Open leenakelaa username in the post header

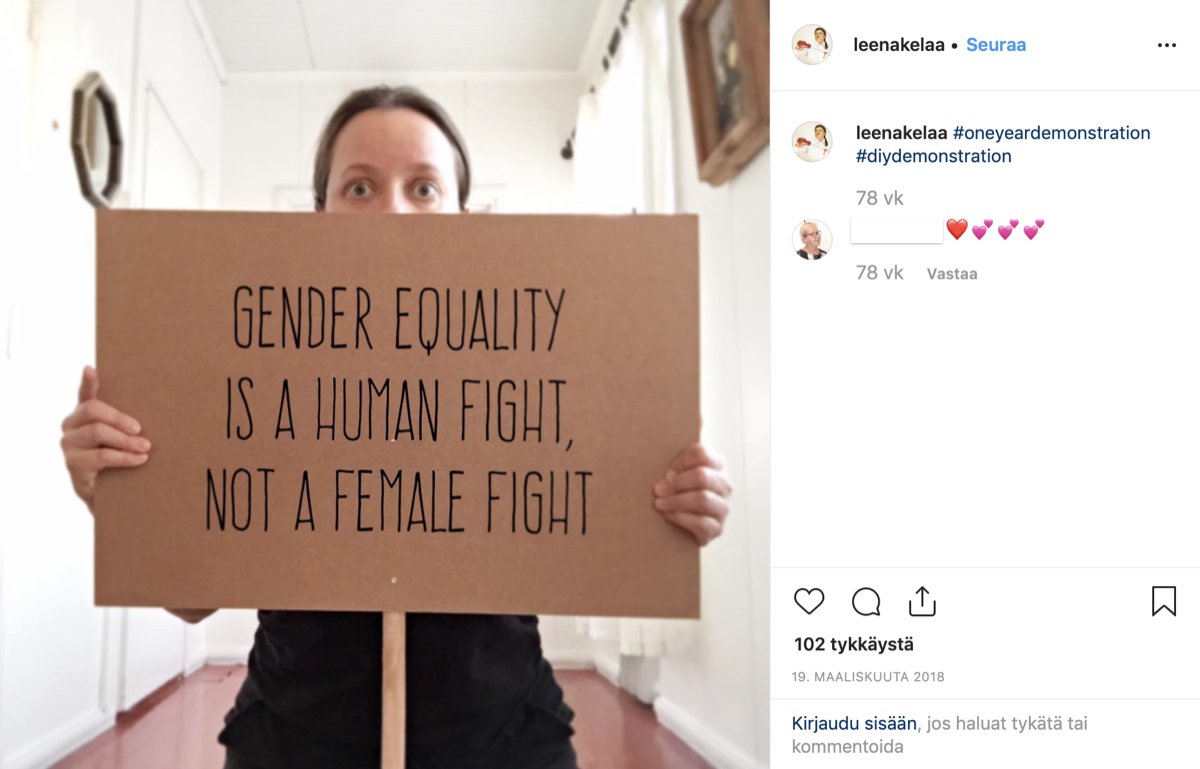click(x=899, y=45)
